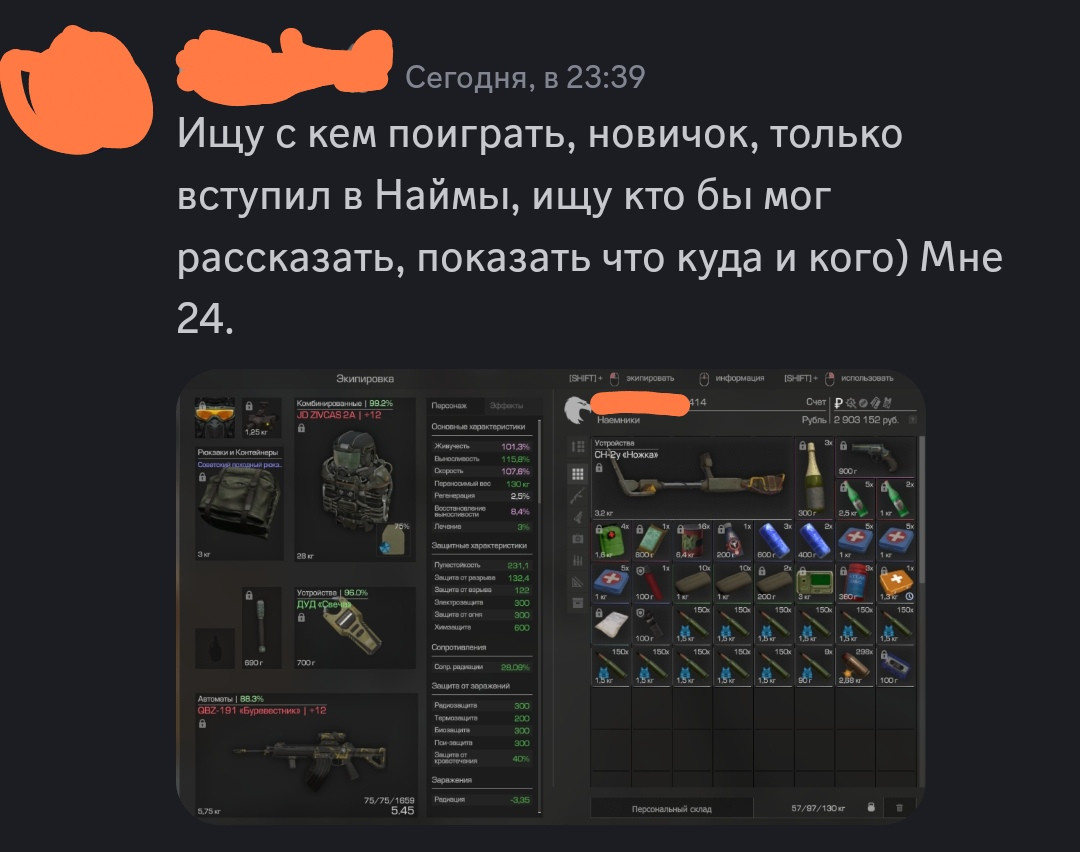
Task: Select the orange medkit item
Action: point(896,583)
